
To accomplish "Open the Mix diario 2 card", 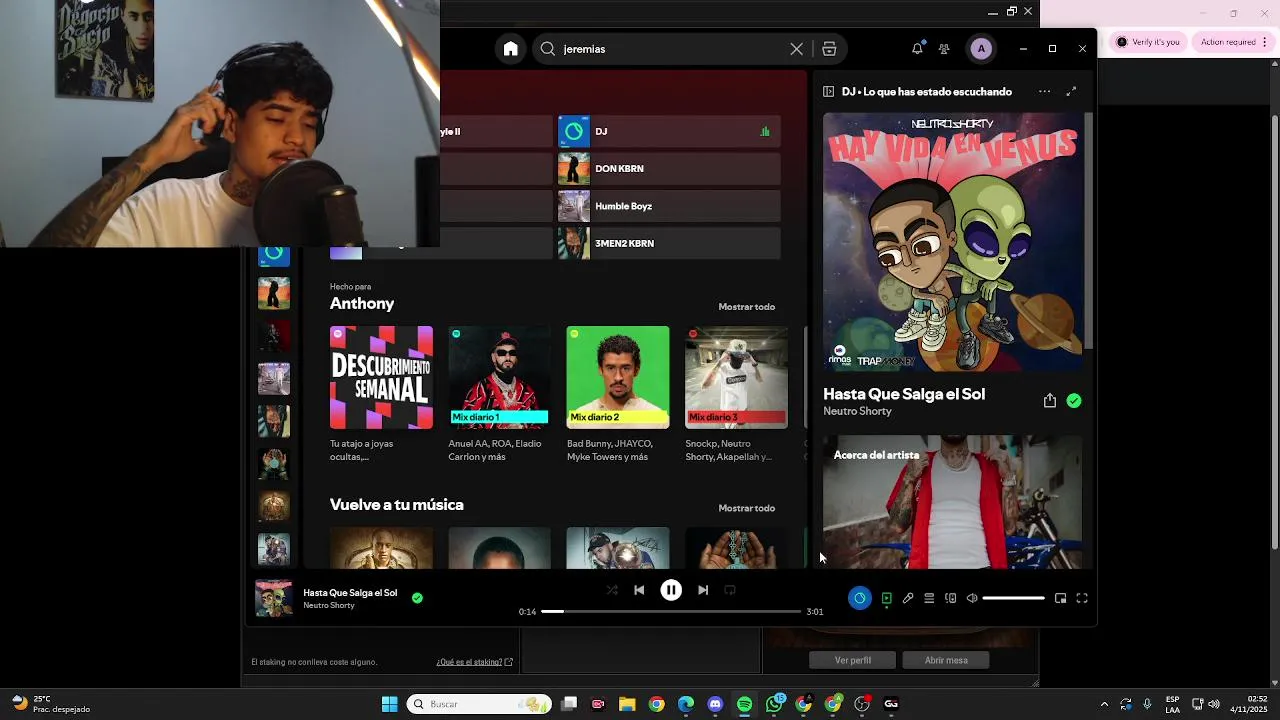I will pyautogui.click(x=617, y=394).
